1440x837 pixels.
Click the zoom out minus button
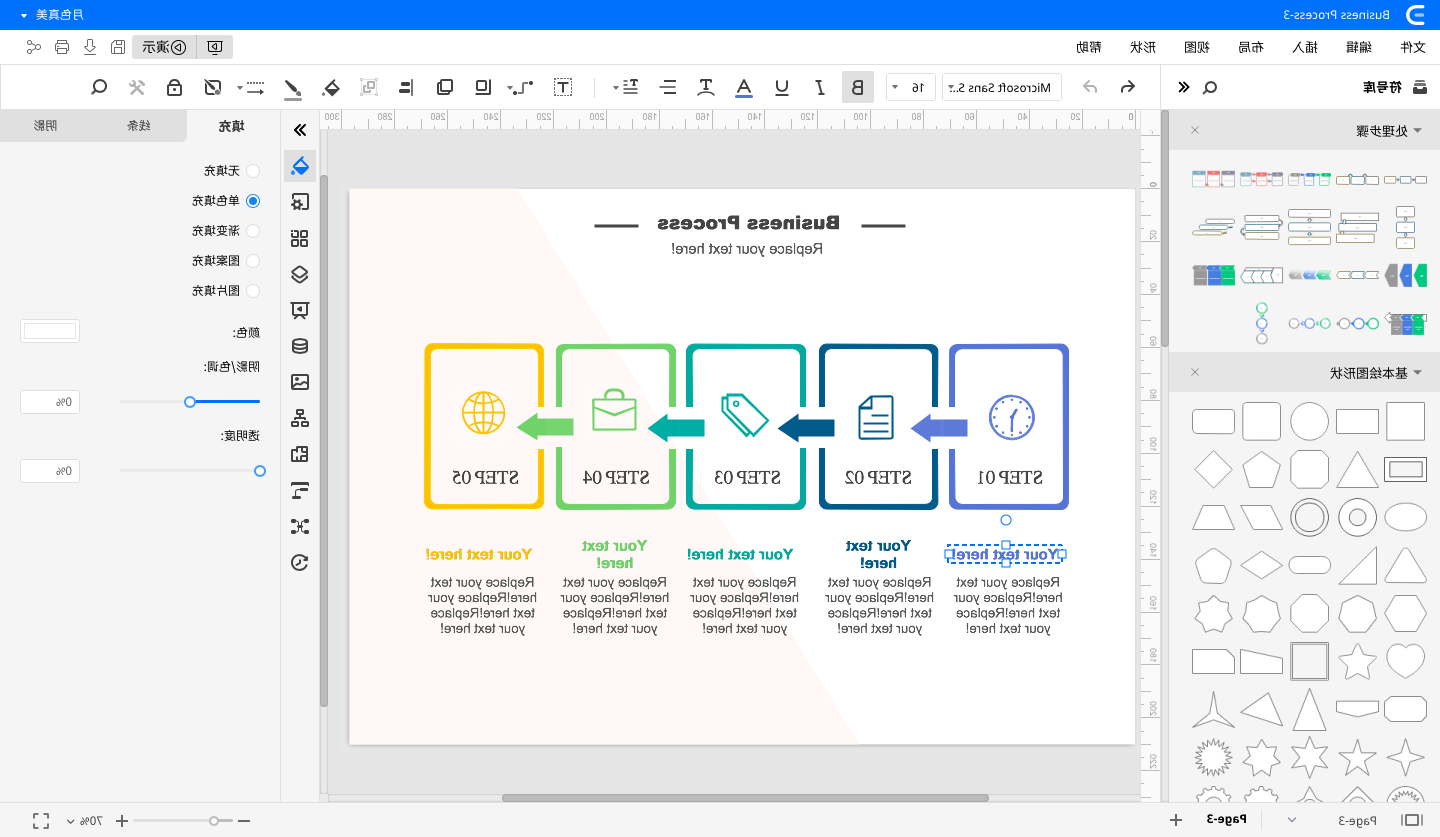243,821
